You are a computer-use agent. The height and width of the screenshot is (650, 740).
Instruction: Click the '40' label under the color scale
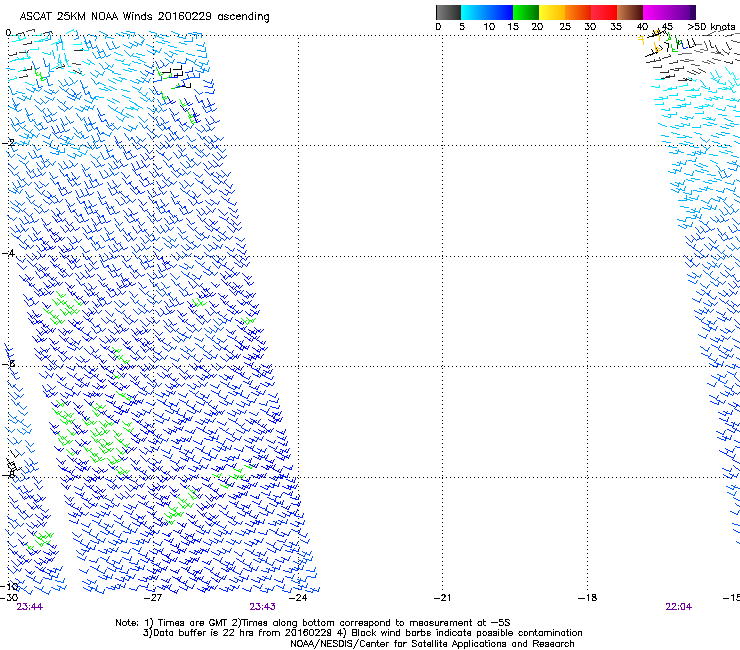coord(642,27)
